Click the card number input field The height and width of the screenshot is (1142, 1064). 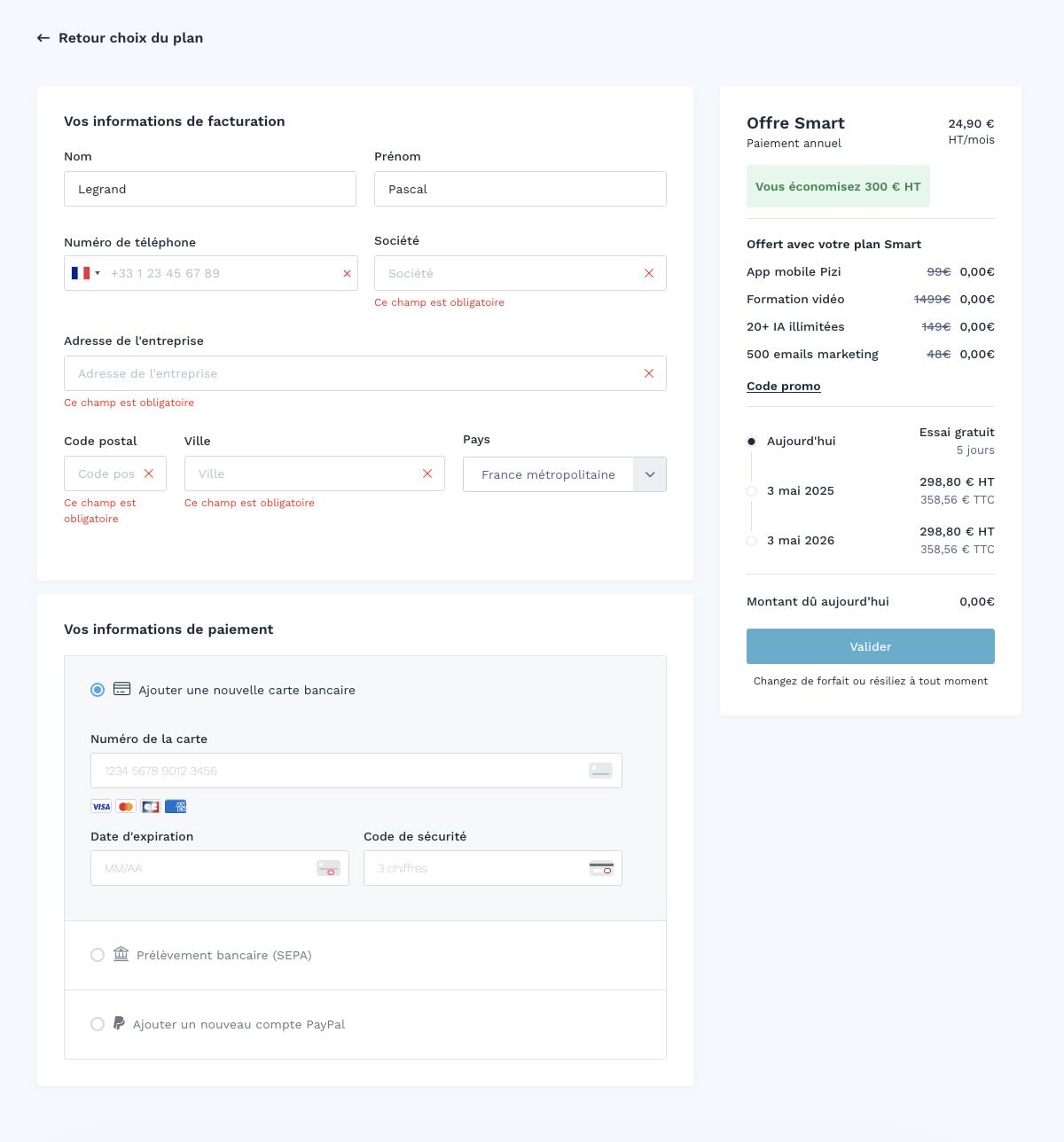click(x=356, y=770)
